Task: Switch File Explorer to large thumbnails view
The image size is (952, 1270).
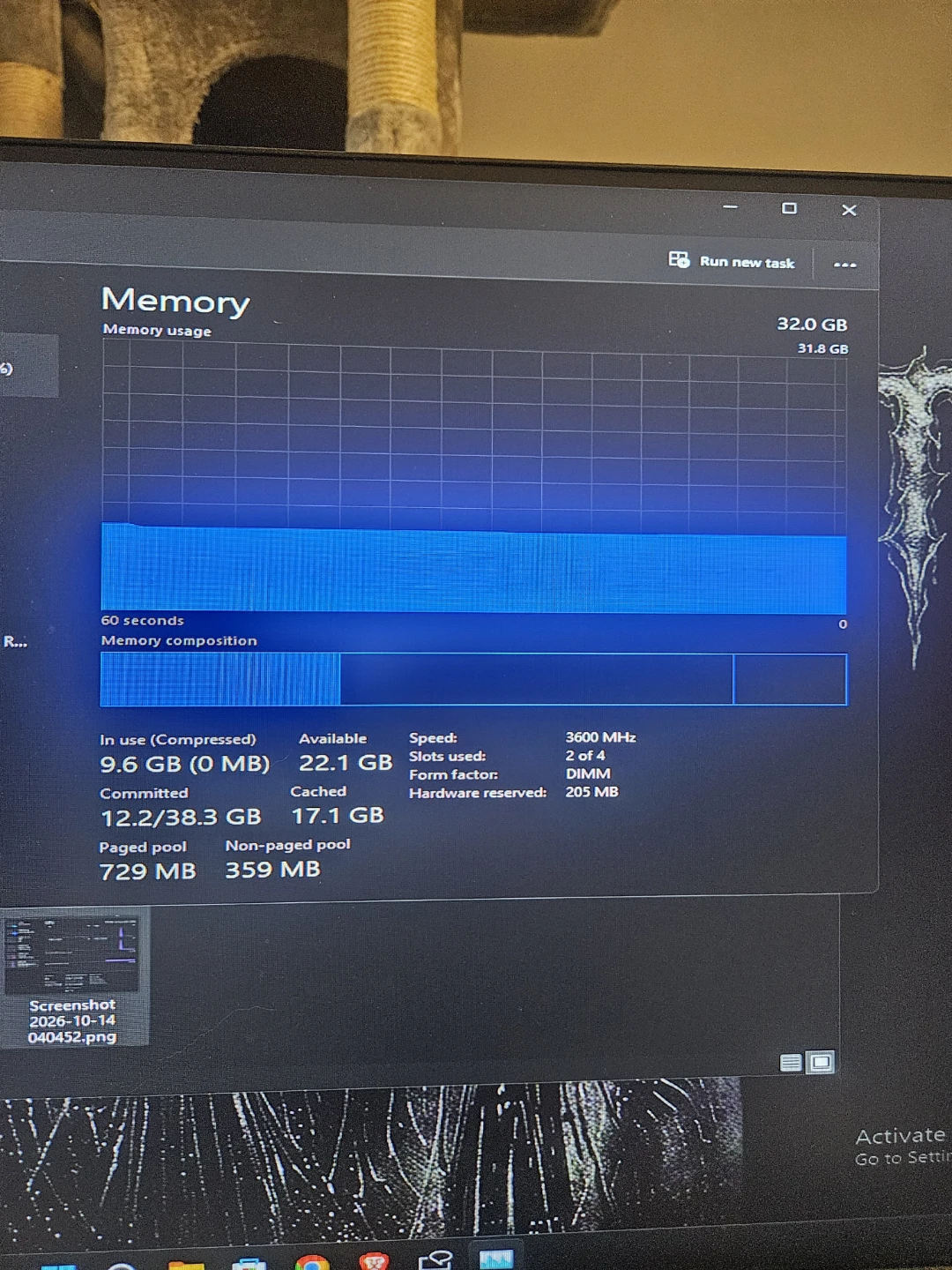Action: point(821,1063)
